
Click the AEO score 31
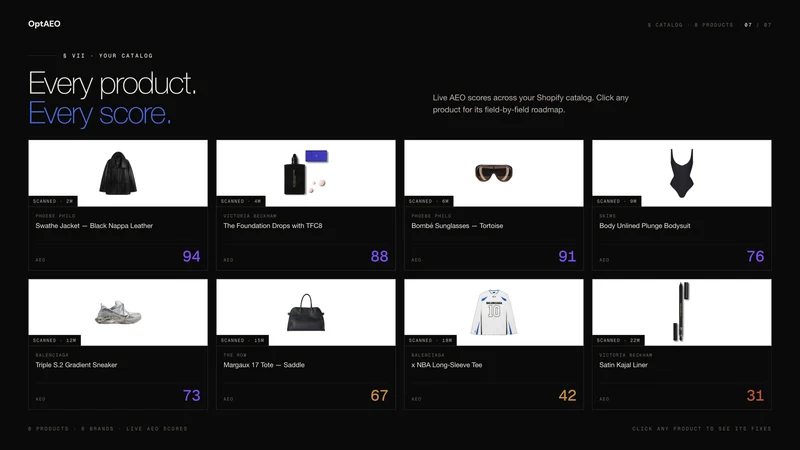tap(755, 395)
